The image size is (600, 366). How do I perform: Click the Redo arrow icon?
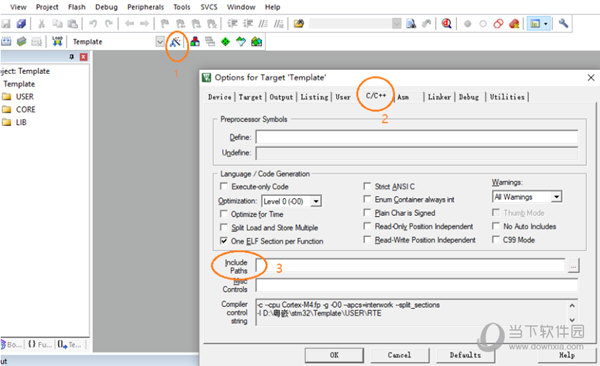109,24
